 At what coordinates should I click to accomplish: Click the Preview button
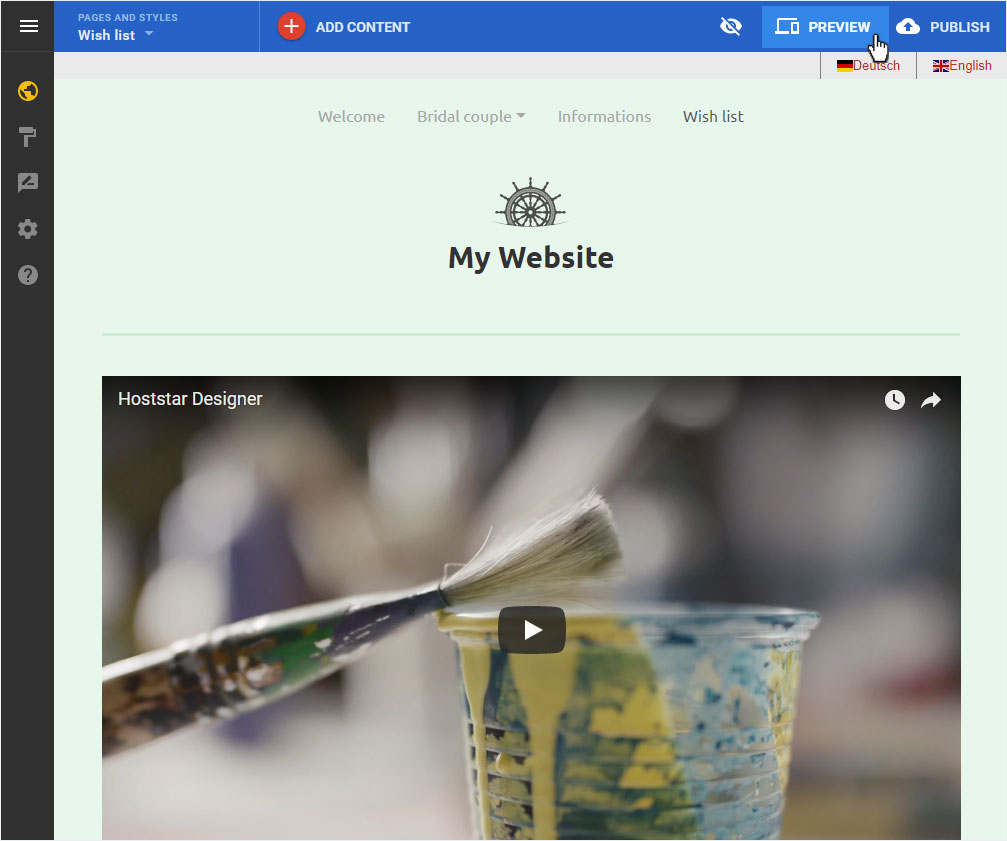pos(825,27)
